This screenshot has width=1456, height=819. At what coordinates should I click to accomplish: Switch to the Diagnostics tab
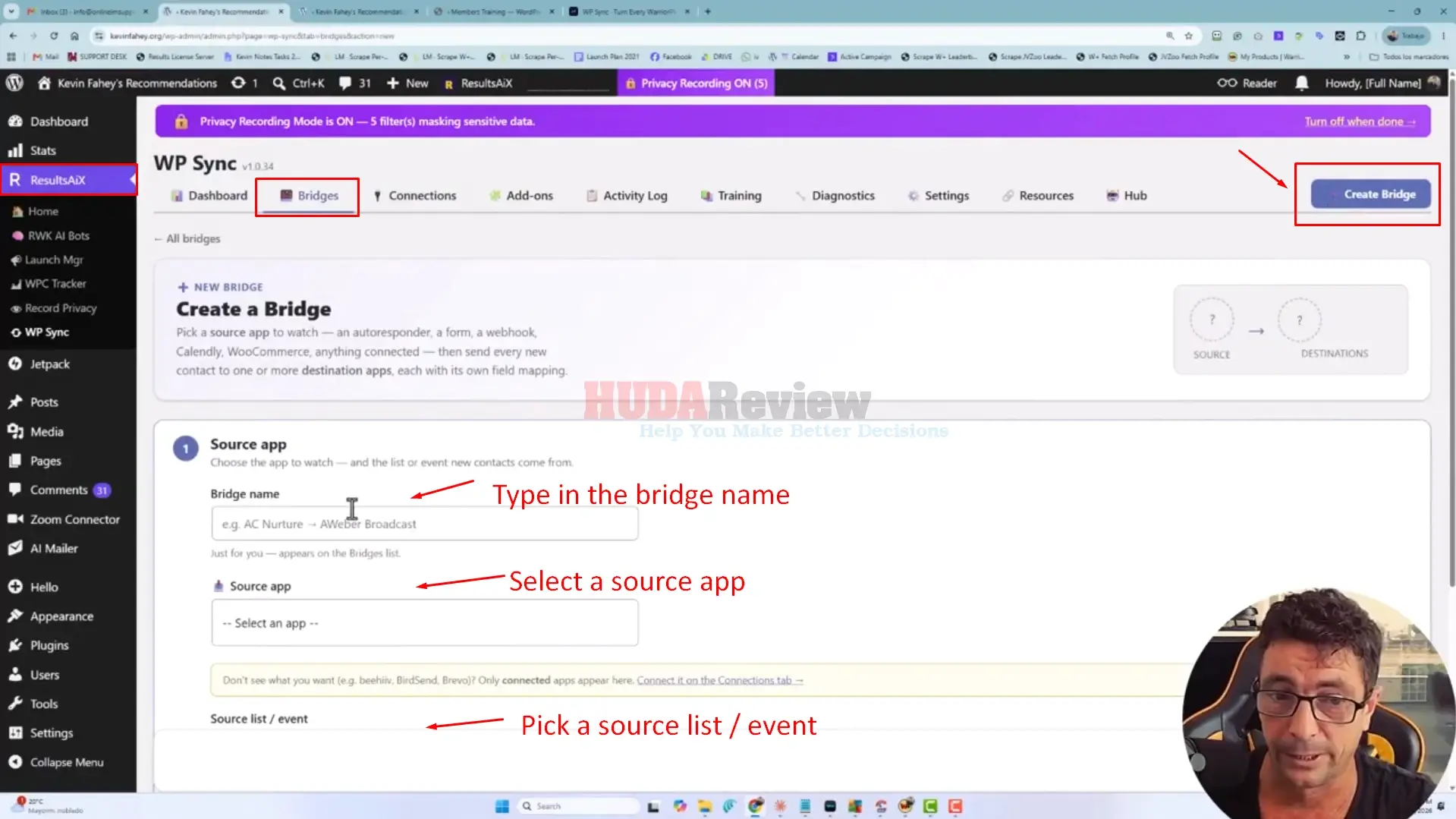[835, 196]
